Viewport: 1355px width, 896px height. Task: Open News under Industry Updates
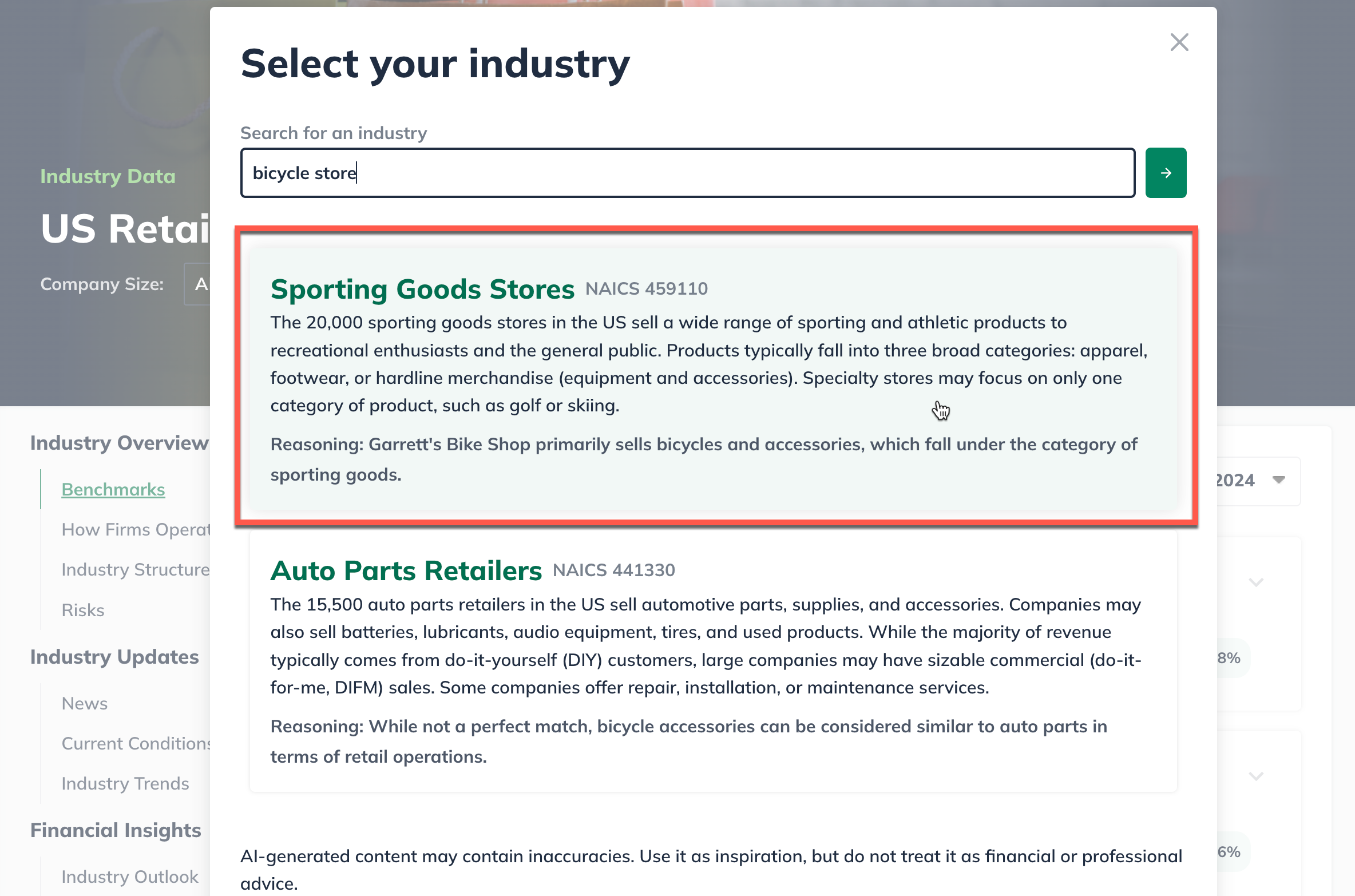click(x=85, y=704)
